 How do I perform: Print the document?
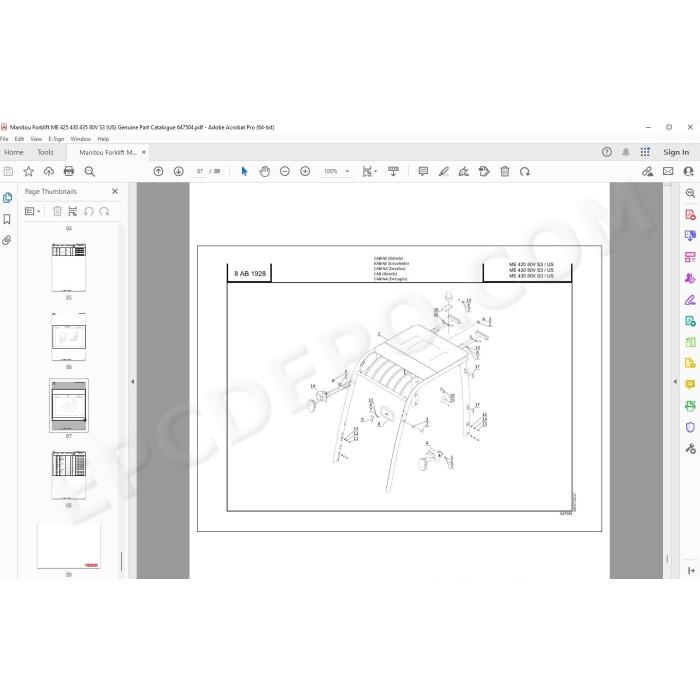[69, 171]
